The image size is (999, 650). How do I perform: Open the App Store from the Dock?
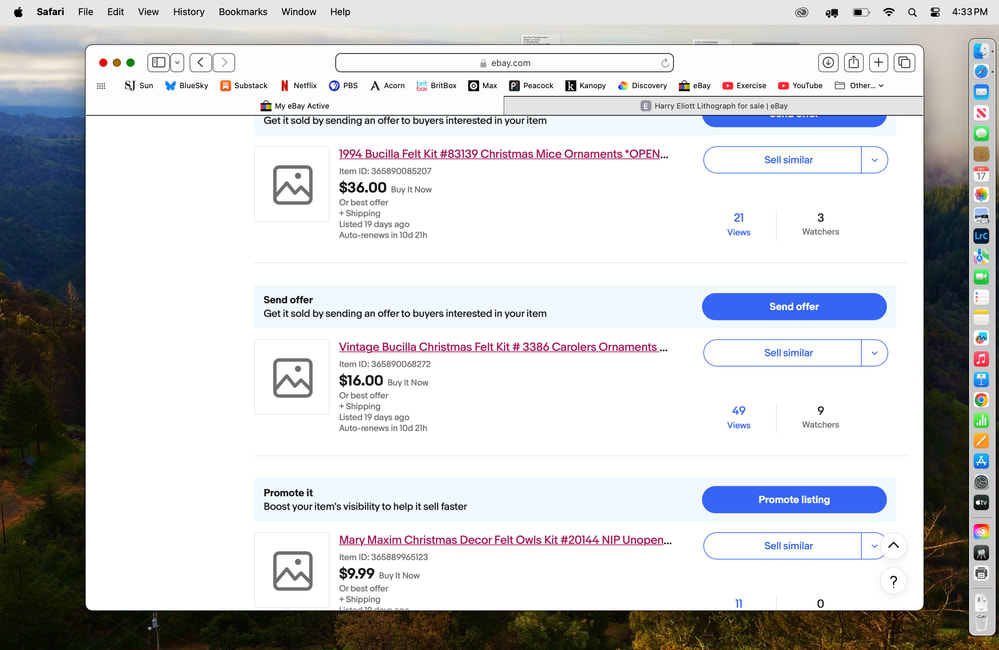pos(981,461)
